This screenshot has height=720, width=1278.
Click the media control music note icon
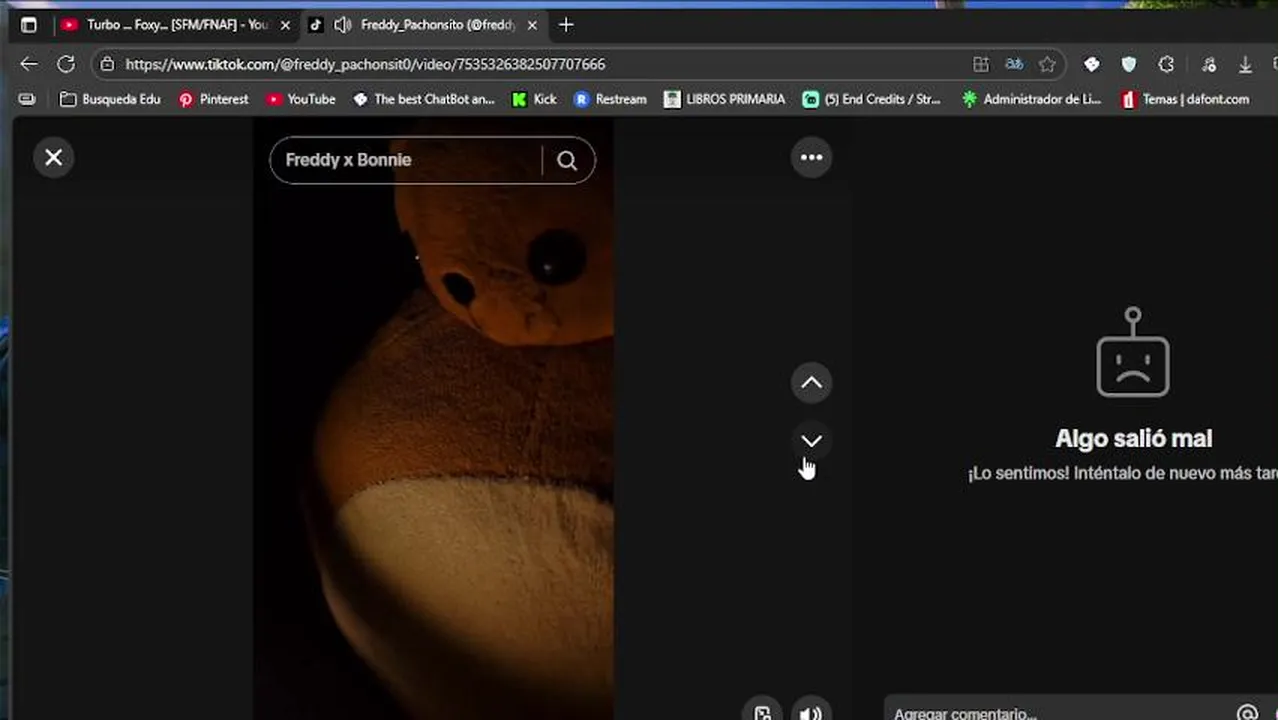[1209, 64]
